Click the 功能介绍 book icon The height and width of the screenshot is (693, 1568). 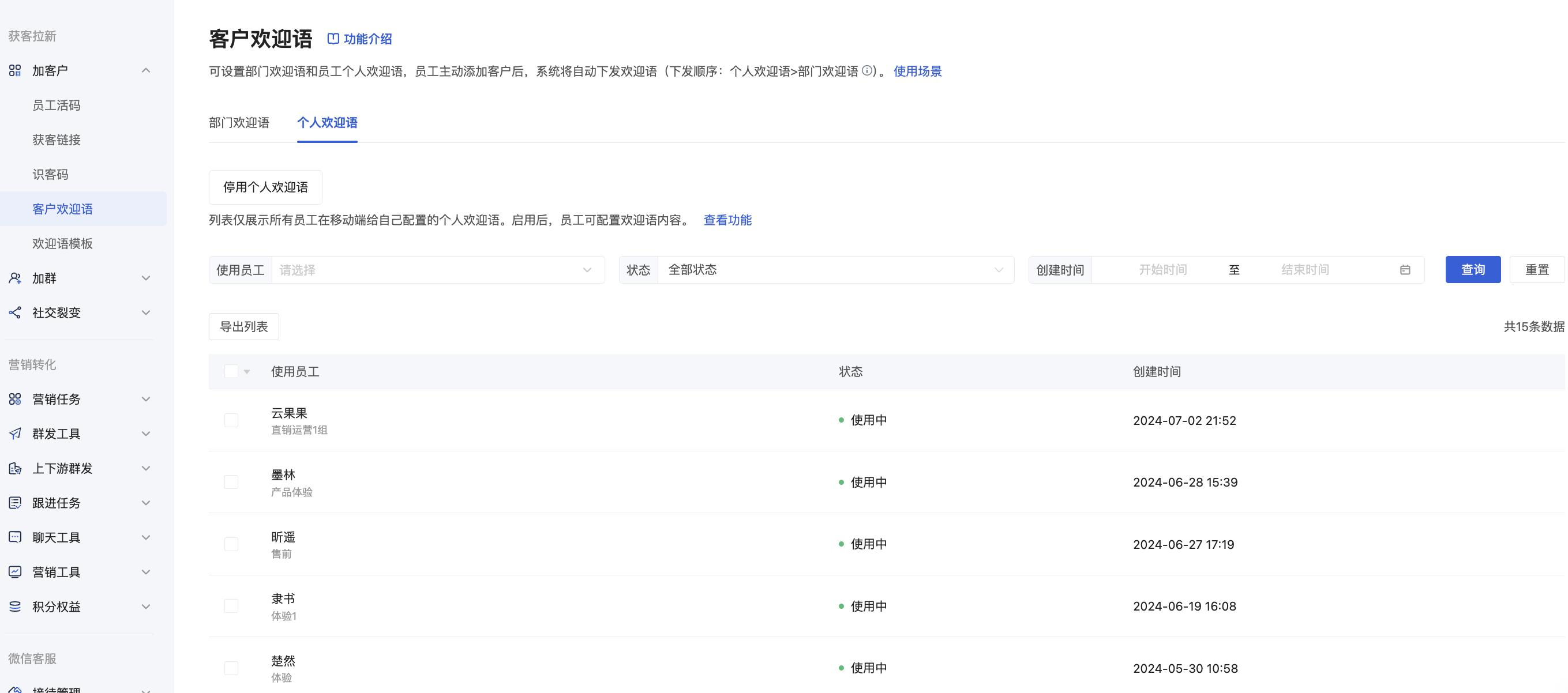pos(333,39)
